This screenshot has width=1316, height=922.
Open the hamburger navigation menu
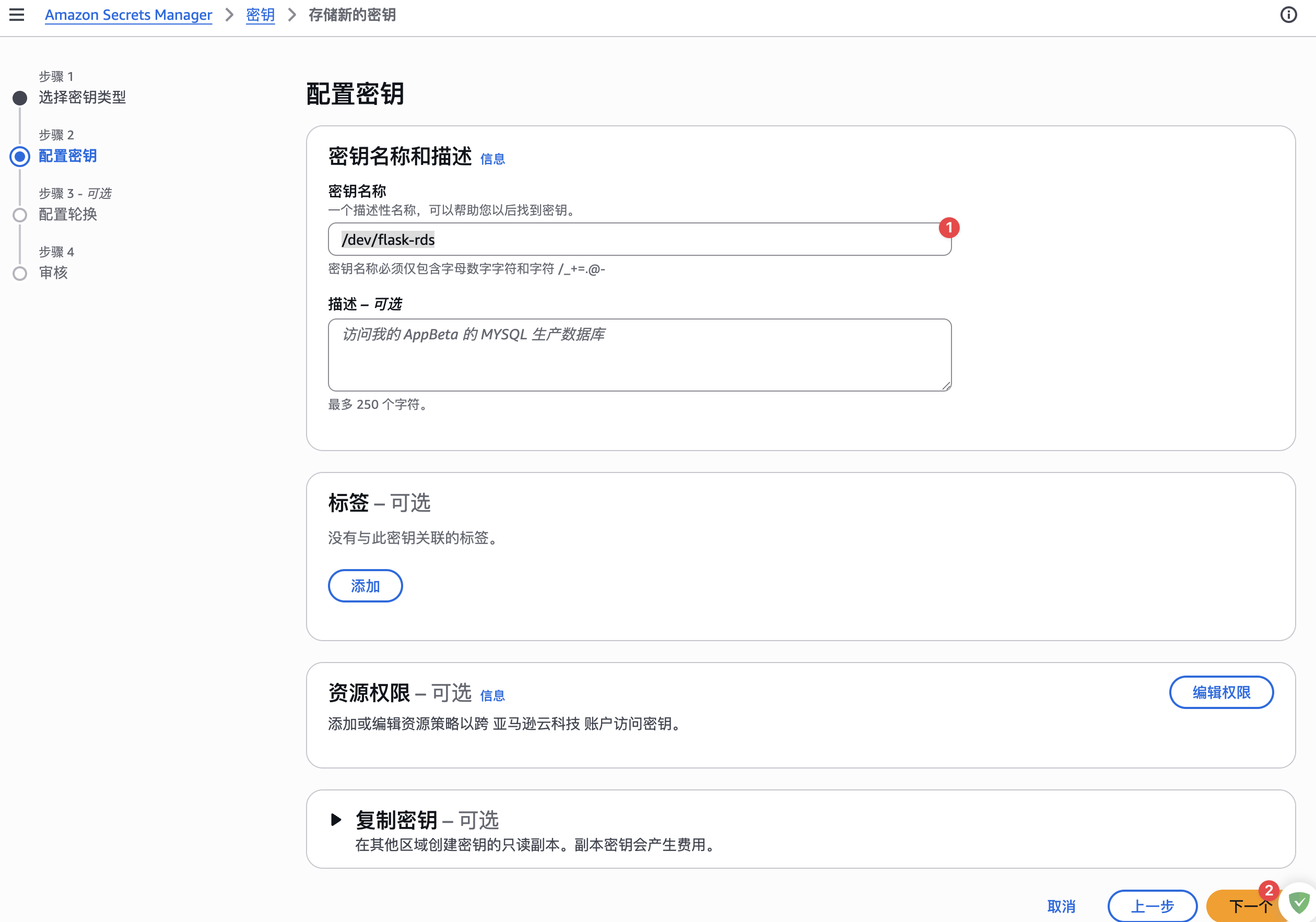[x=17, y=14]
